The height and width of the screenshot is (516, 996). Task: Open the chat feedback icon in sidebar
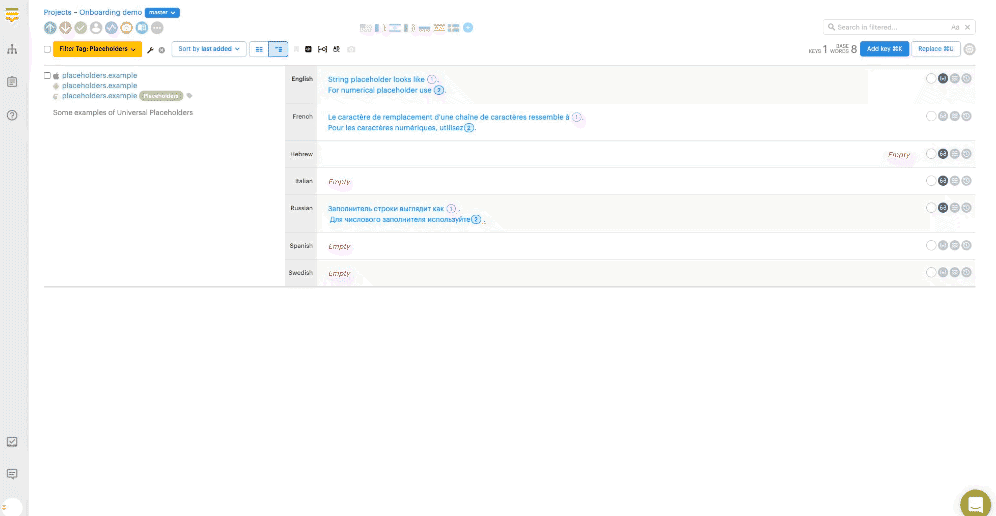click(11, 474)
